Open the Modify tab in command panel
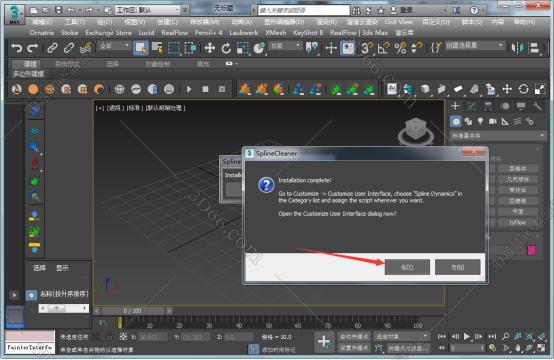554x360 pixels. (x=471, y=106)
